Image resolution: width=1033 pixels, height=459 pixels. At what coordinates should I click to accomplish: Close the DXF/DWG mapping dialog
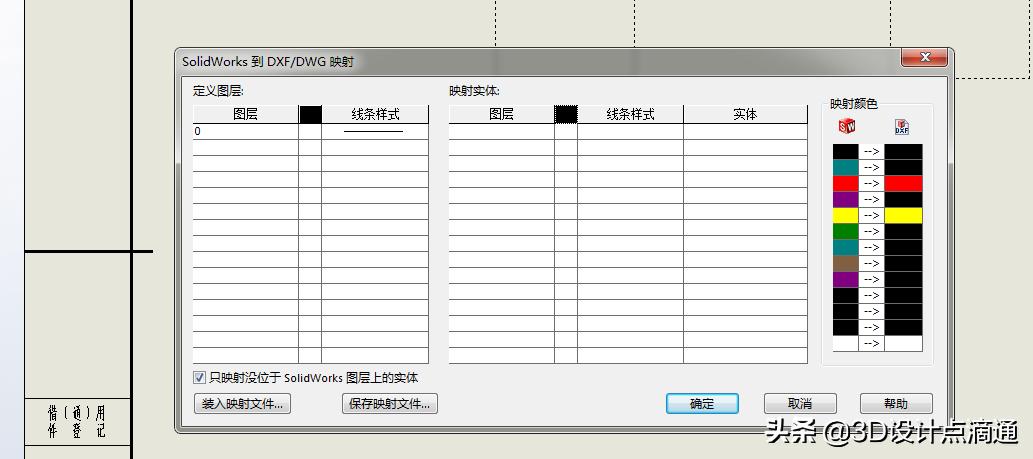pyautogui.click(x=924, y=58)
